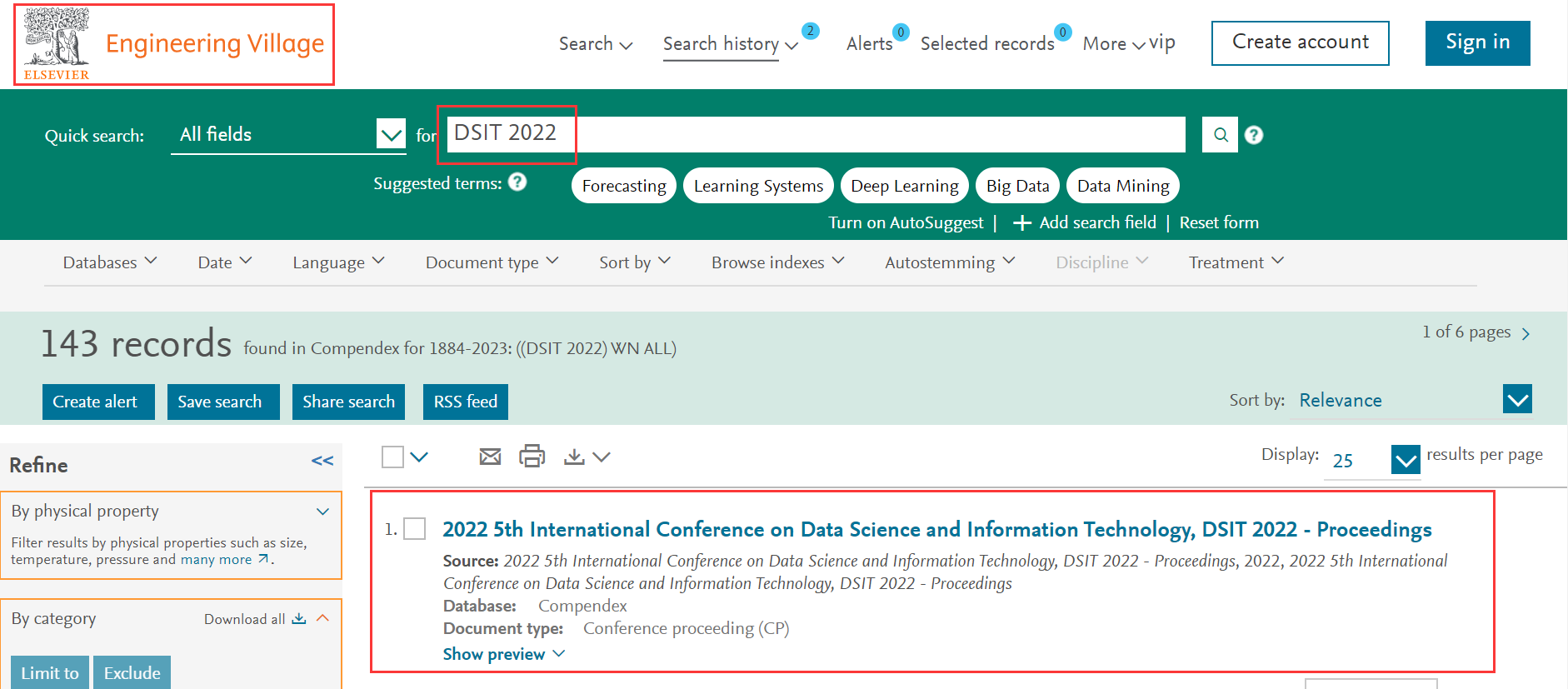Email selected records via envelope icon
1568x689 pixels.
(x=490, y=457)
